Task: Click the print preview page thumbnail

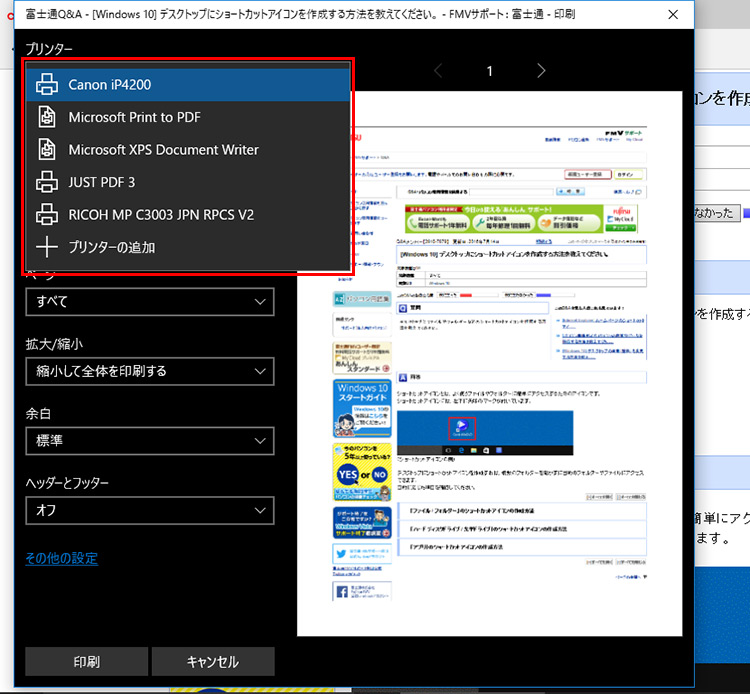Action: [489, 360]
